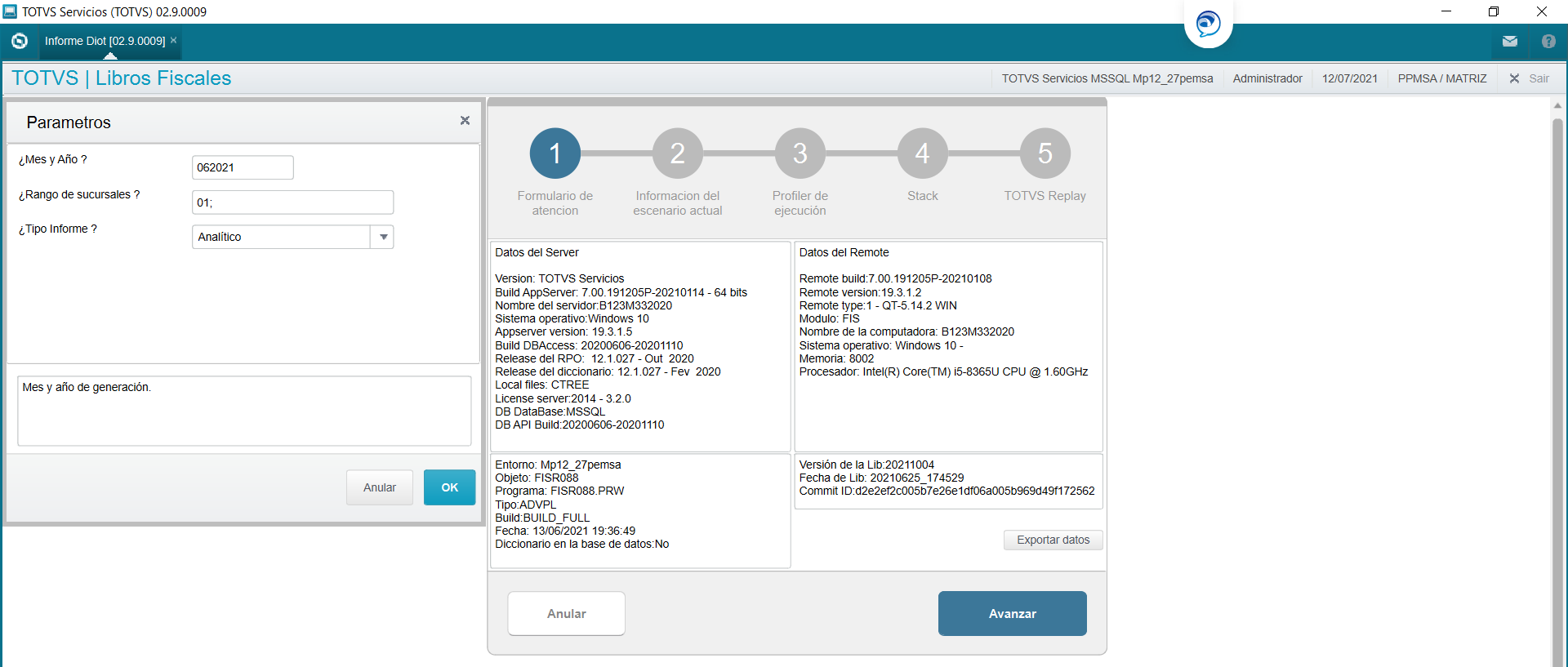The height and width of the screenshot is (667, 1568).
Task: Click the Versión de la Lib line
Action: (x=866, y=465)
